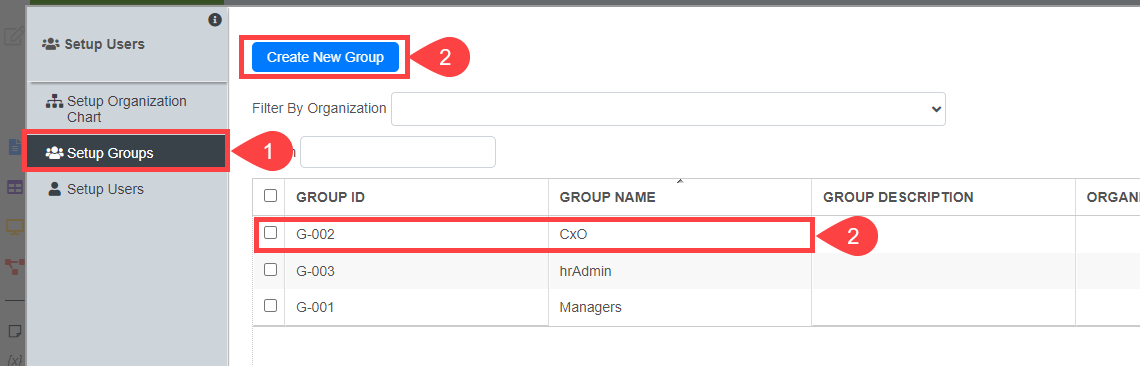
Task: Sort the table by GROUP NAME
Action: click(607, 197)
